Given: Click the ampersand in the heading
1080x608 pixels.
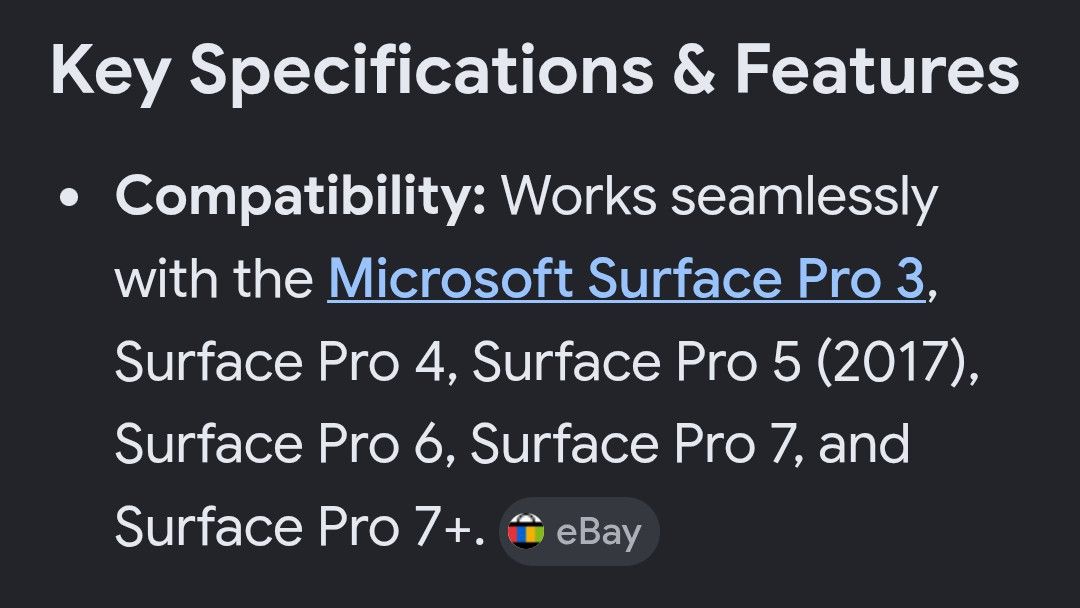Looking at the screenshot, I should click(x=694, y=70).
